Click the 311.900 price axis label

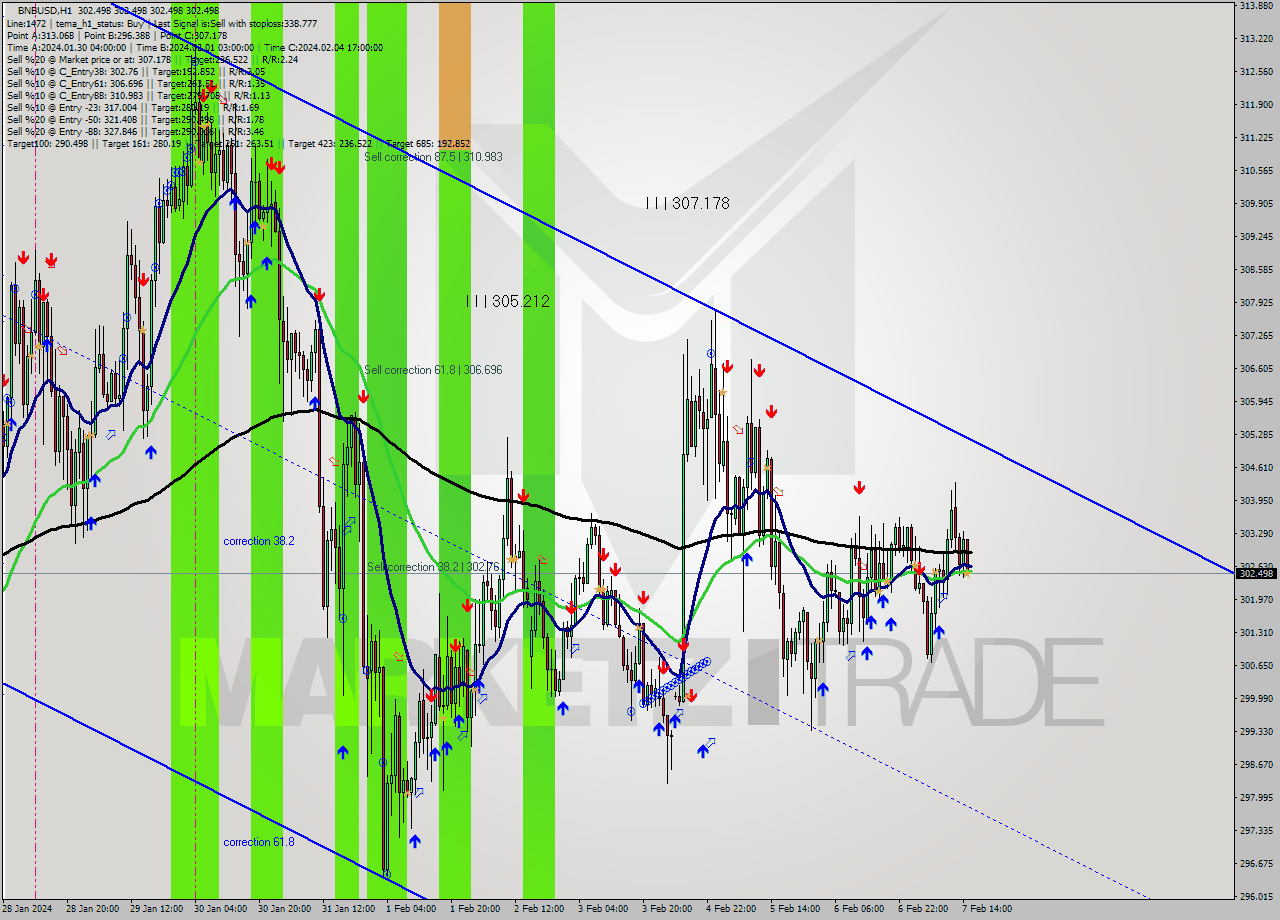[1256, 104]
